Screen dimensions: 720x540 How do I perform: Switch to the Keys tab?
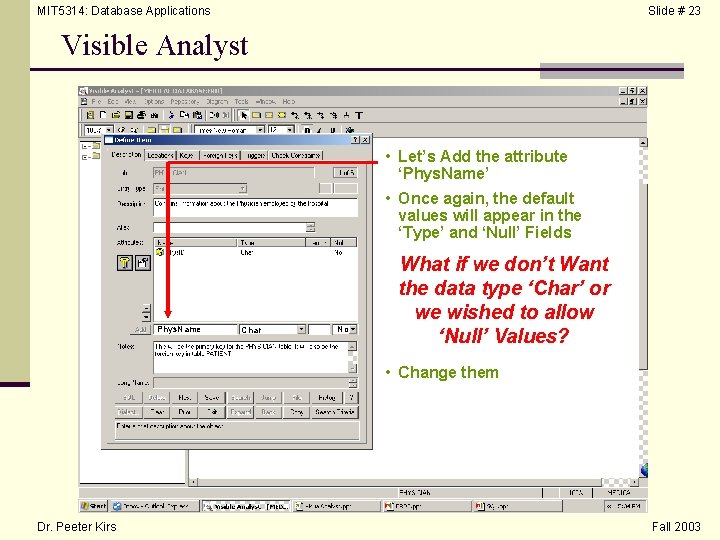click(x=187, y=156)
